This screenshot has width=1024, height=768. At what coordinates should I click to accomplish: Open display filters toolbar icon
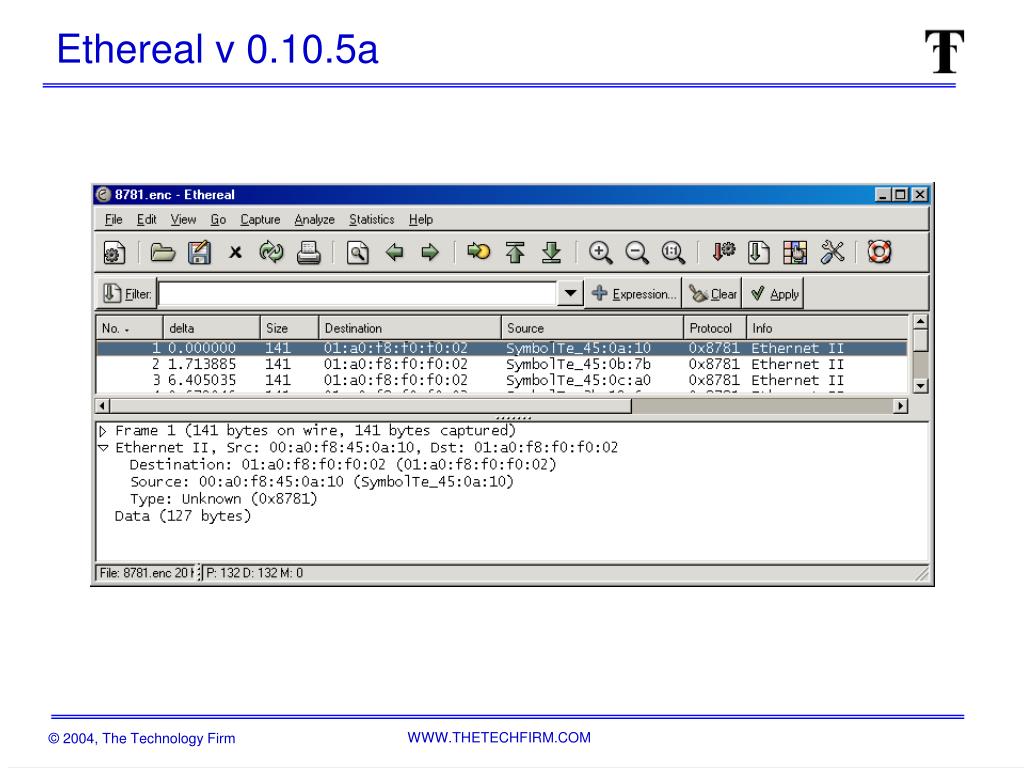tap(758, 253)
